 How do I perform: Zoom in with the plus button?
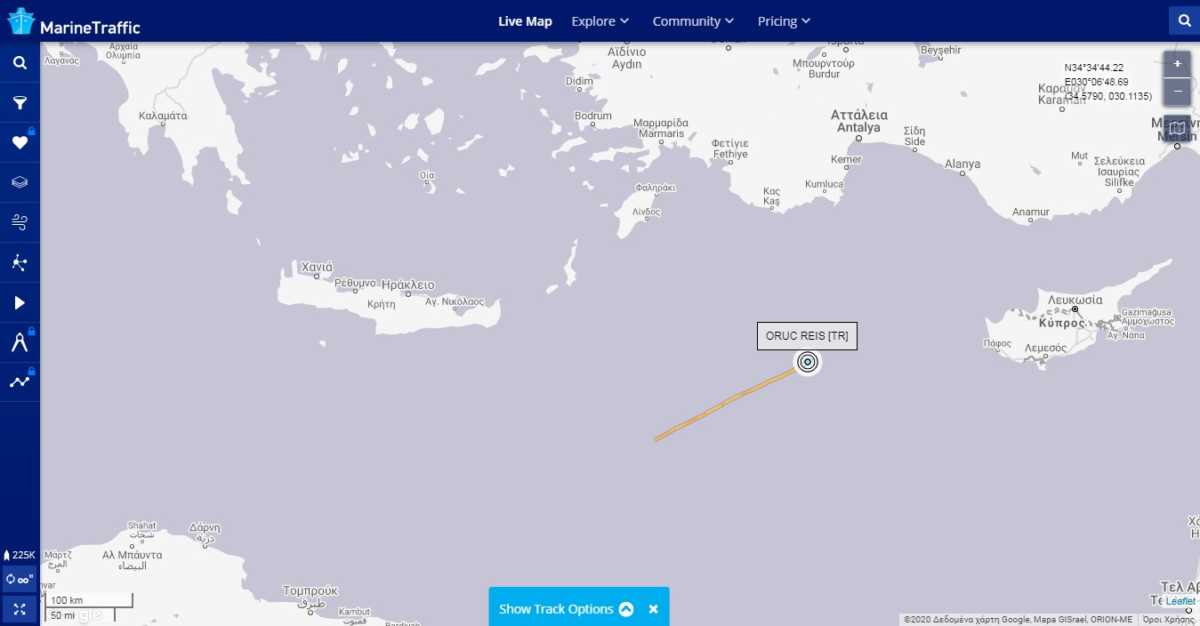(1177, 64)
